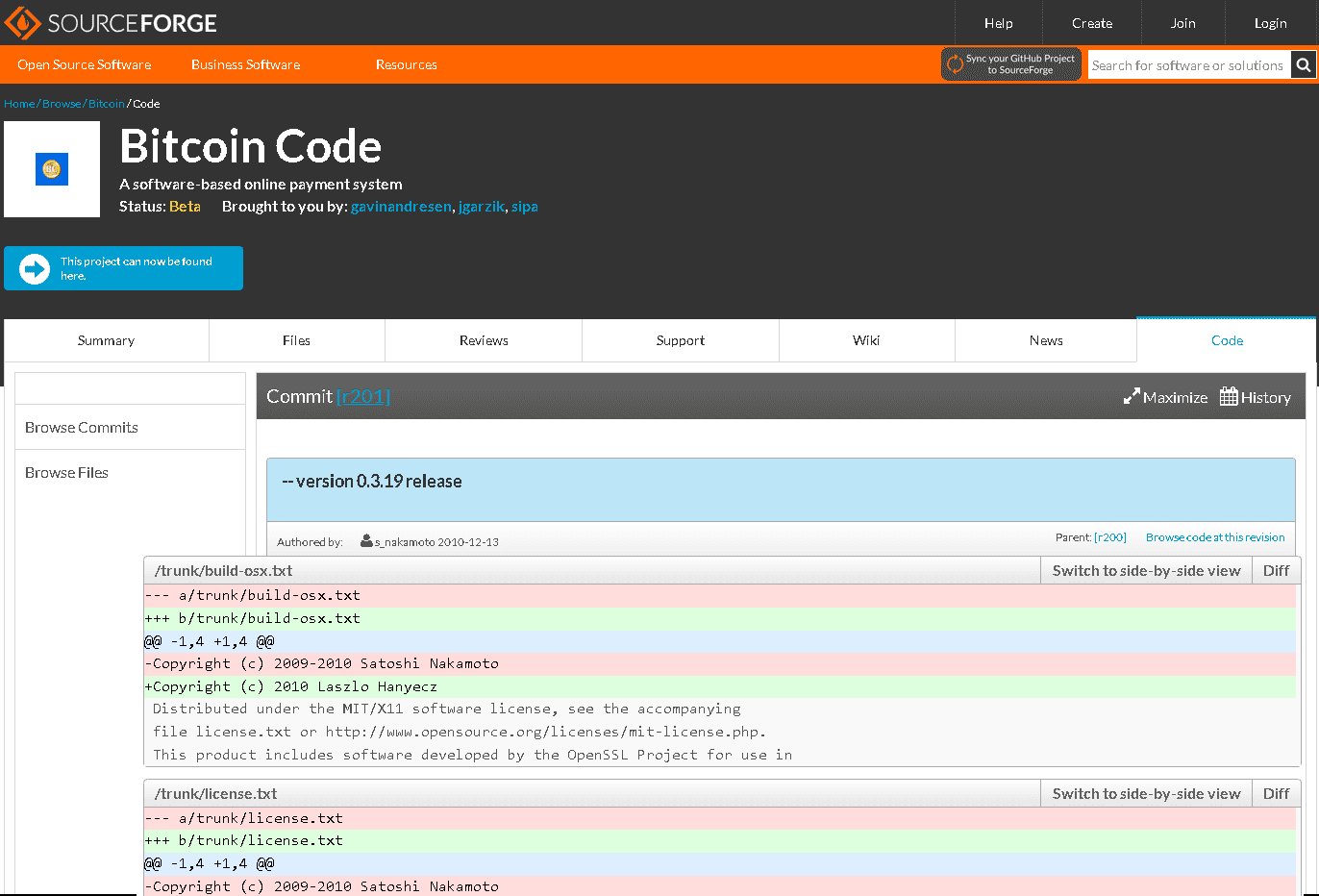Switch to the Files tab

[x=296, y=340]
